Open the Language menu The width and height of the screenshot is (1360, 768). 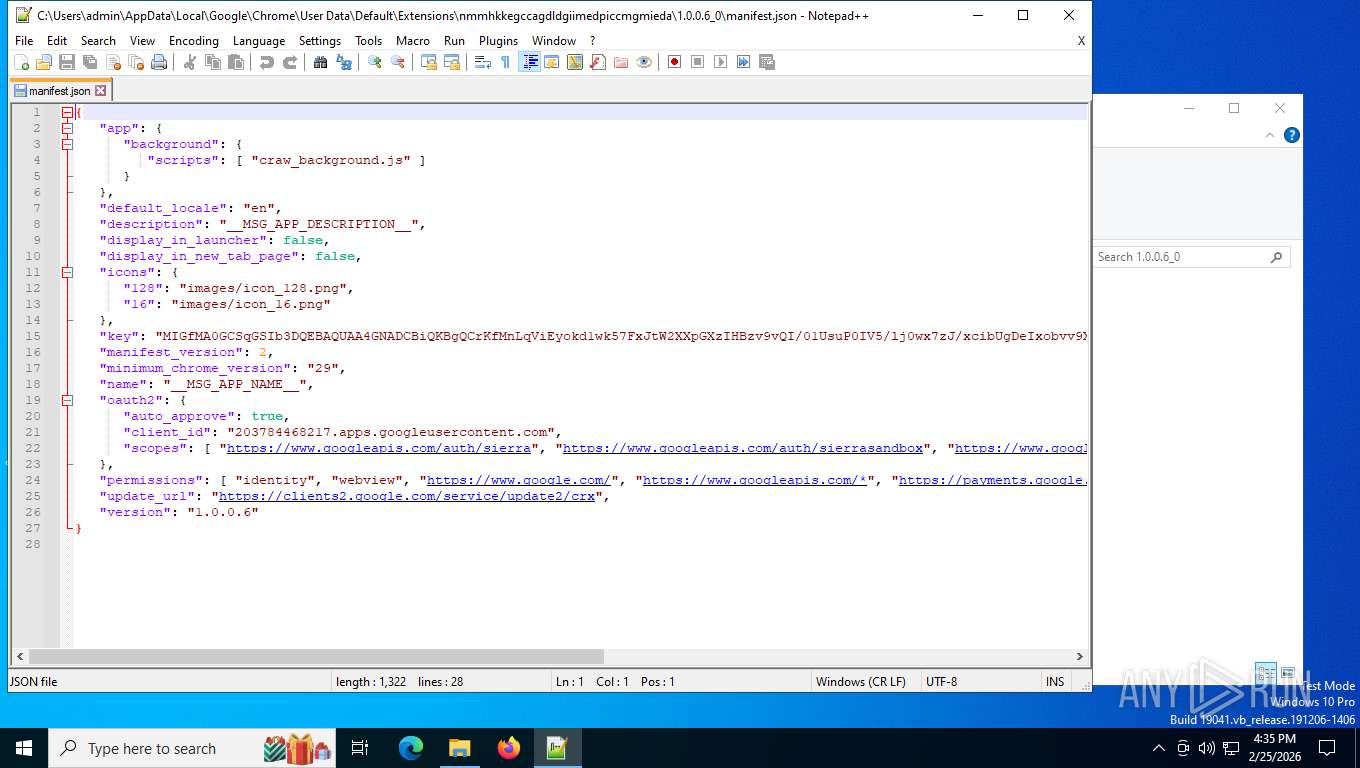click(x=258, y=40)
